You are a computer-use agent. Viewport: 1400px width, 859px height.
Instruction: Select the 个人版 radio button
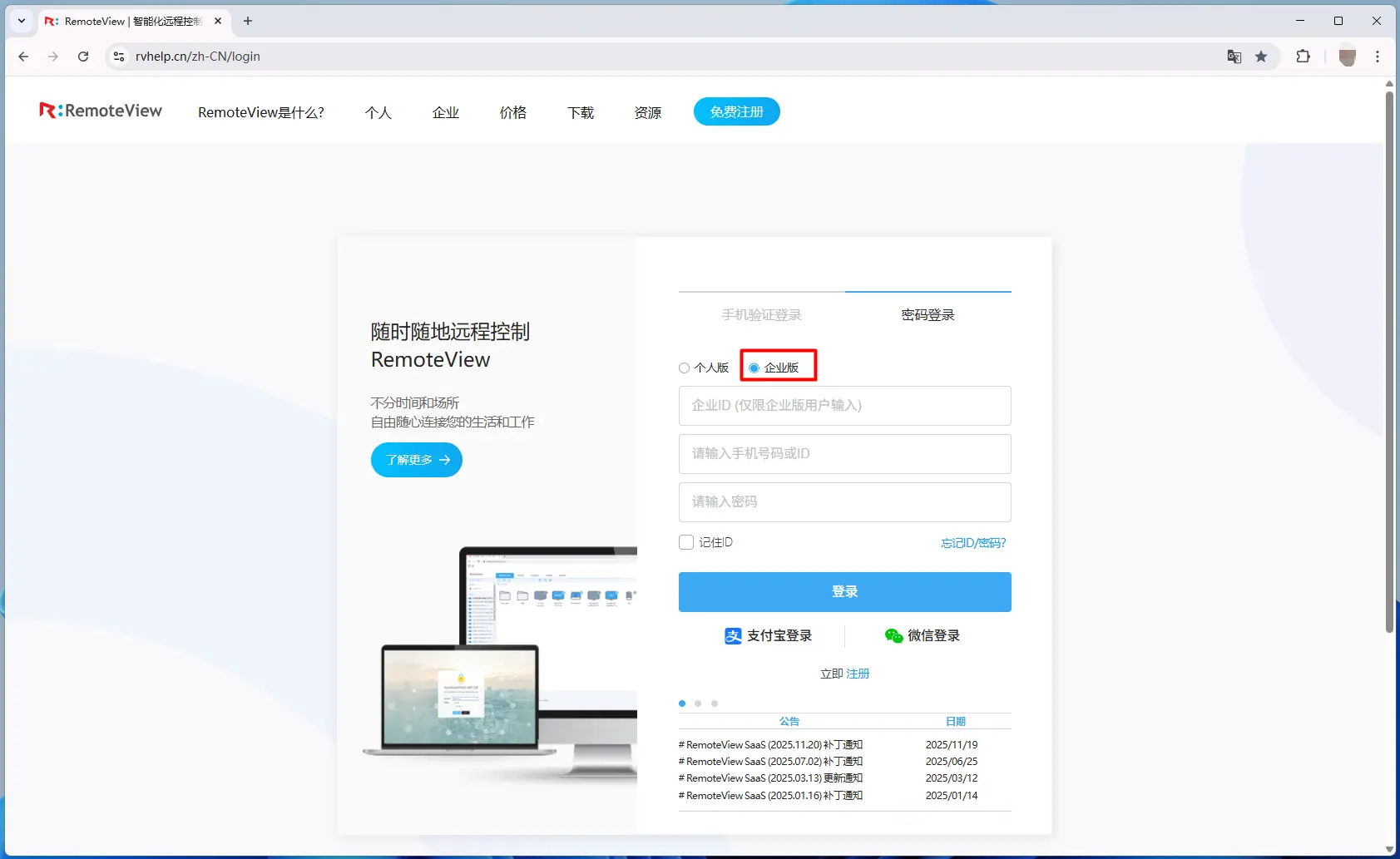click(685, 368)
